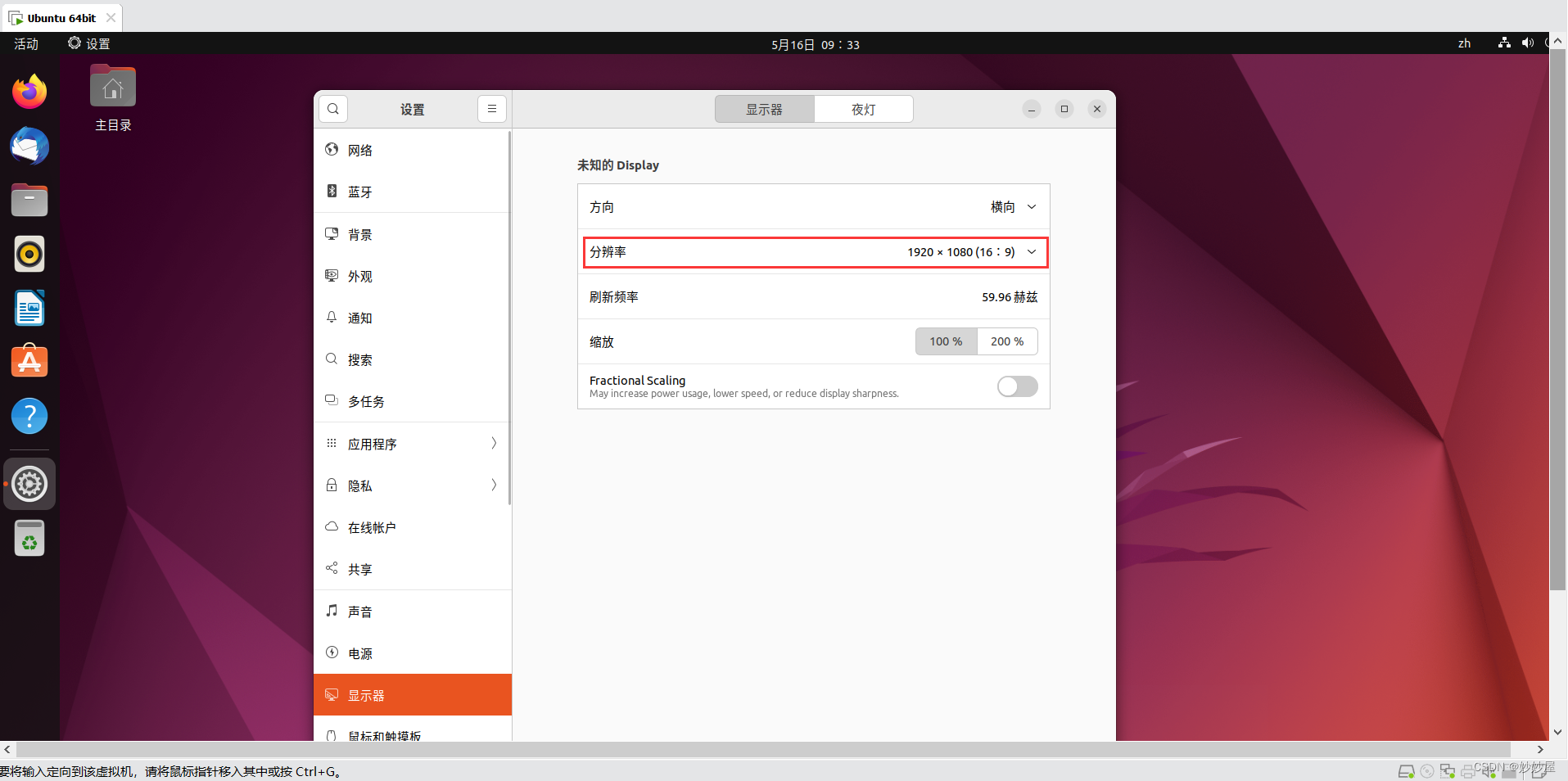Open the network status tray icon
Image resolution: width=1568 pixels, height=781 pixels.
point(1504,43)
